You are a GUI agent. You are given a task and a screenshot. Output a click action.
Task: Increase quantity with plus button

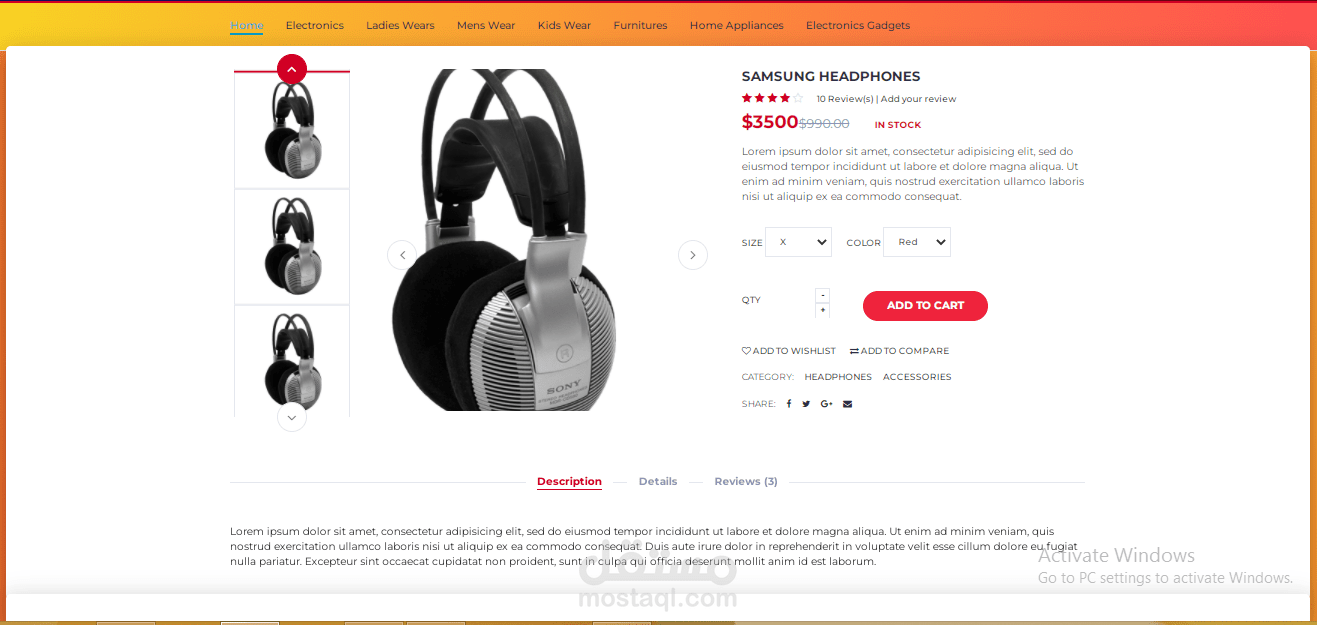pos(822,310)
